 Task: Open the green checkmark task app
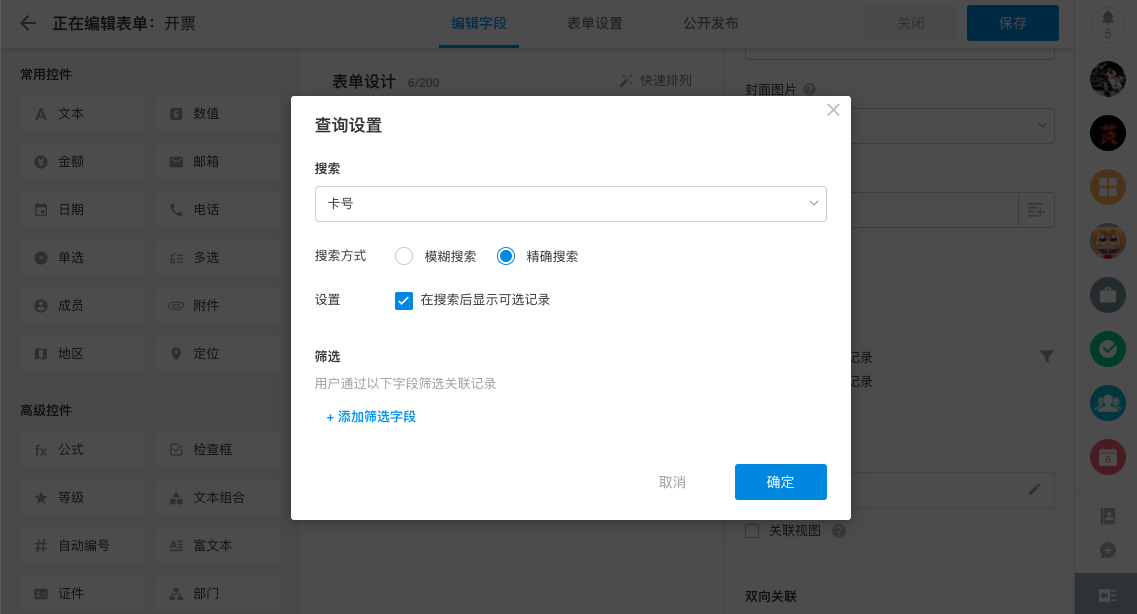(1107, 349)
